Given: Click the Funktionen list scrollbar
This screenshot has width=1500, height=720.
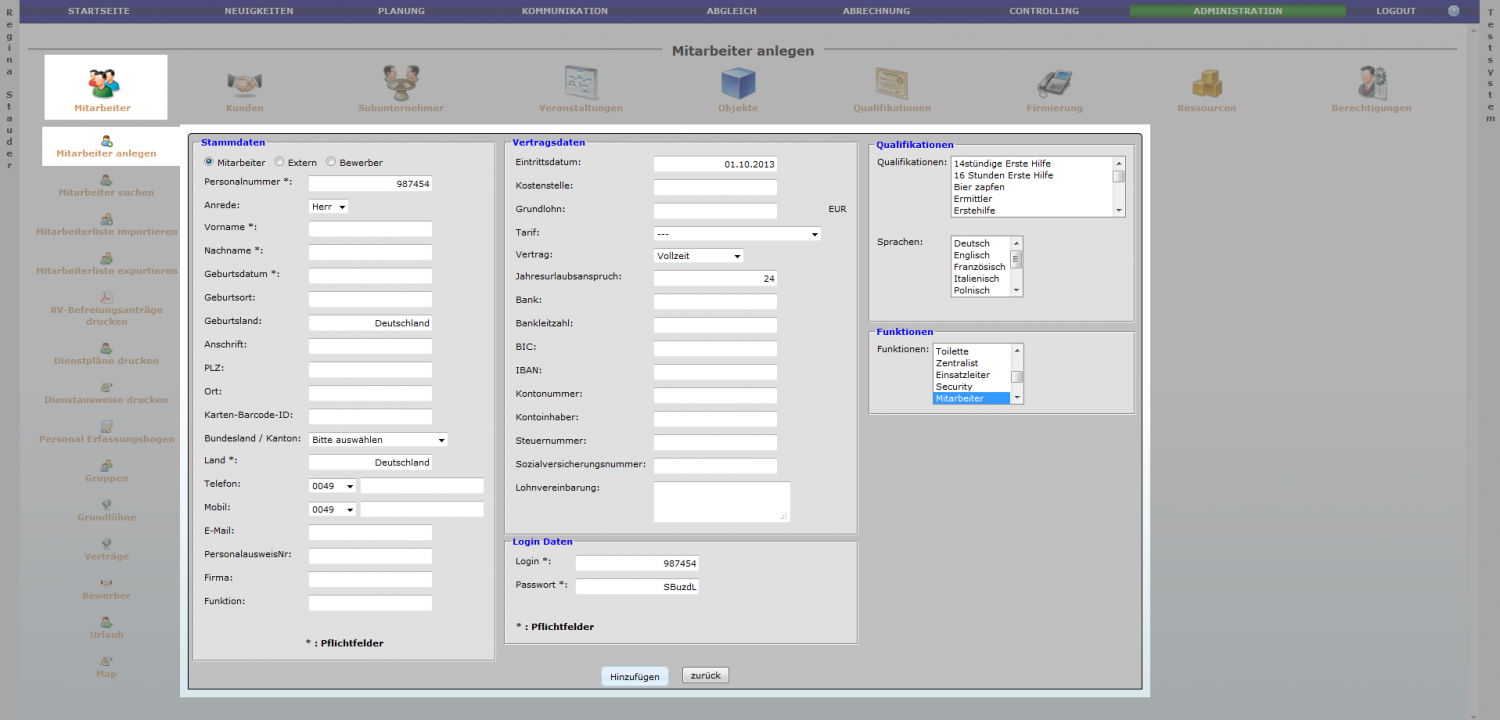Looking at the screenshot, I should (x=1017, y=374).
